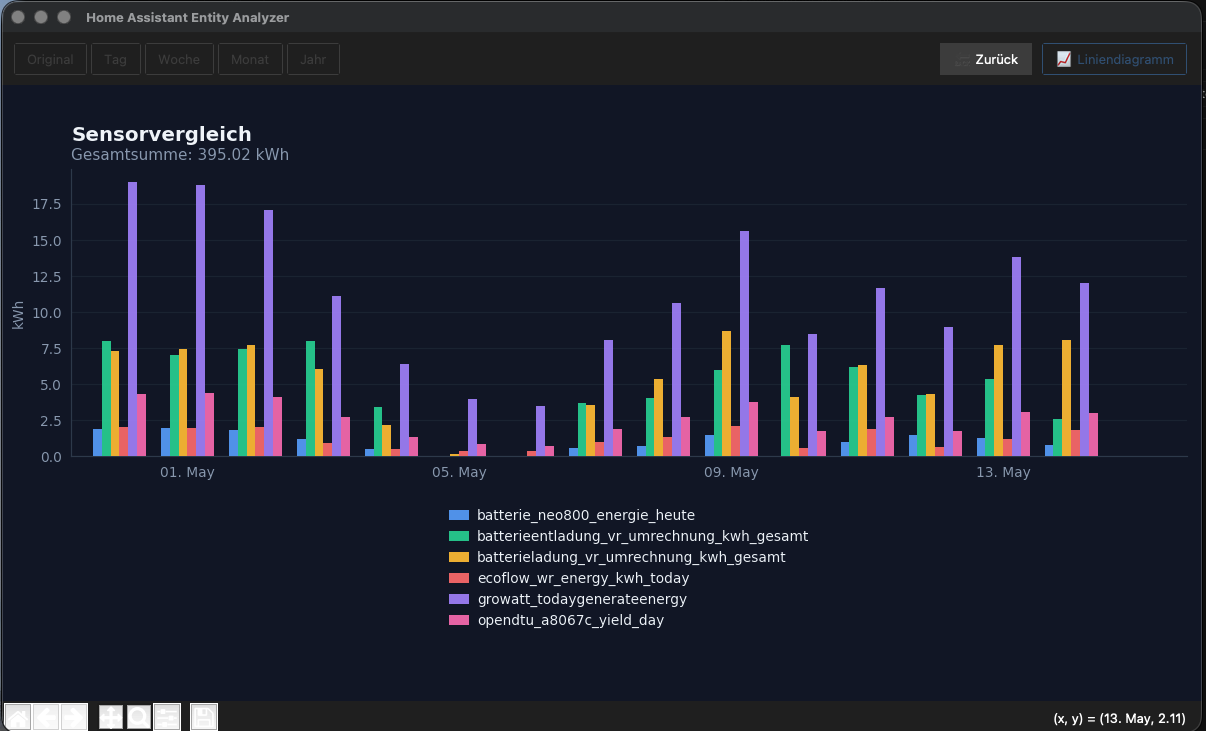Screen dimensions: 1206x731
Task: Select legend label opendtu_a8067c_yield_day
Action: pyautogui.click(x=571, y=620)
